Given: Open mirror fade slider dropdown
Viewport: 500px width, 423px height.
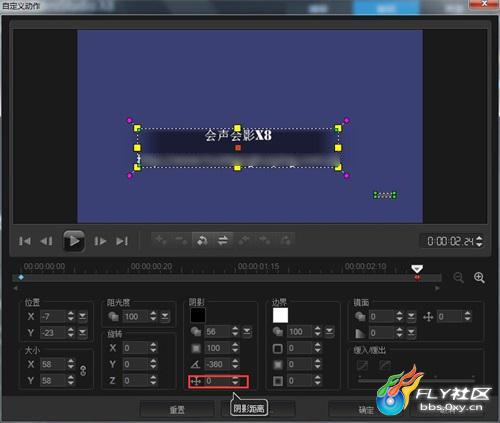Looking at the screenshot, I should [x=411, y=332].
